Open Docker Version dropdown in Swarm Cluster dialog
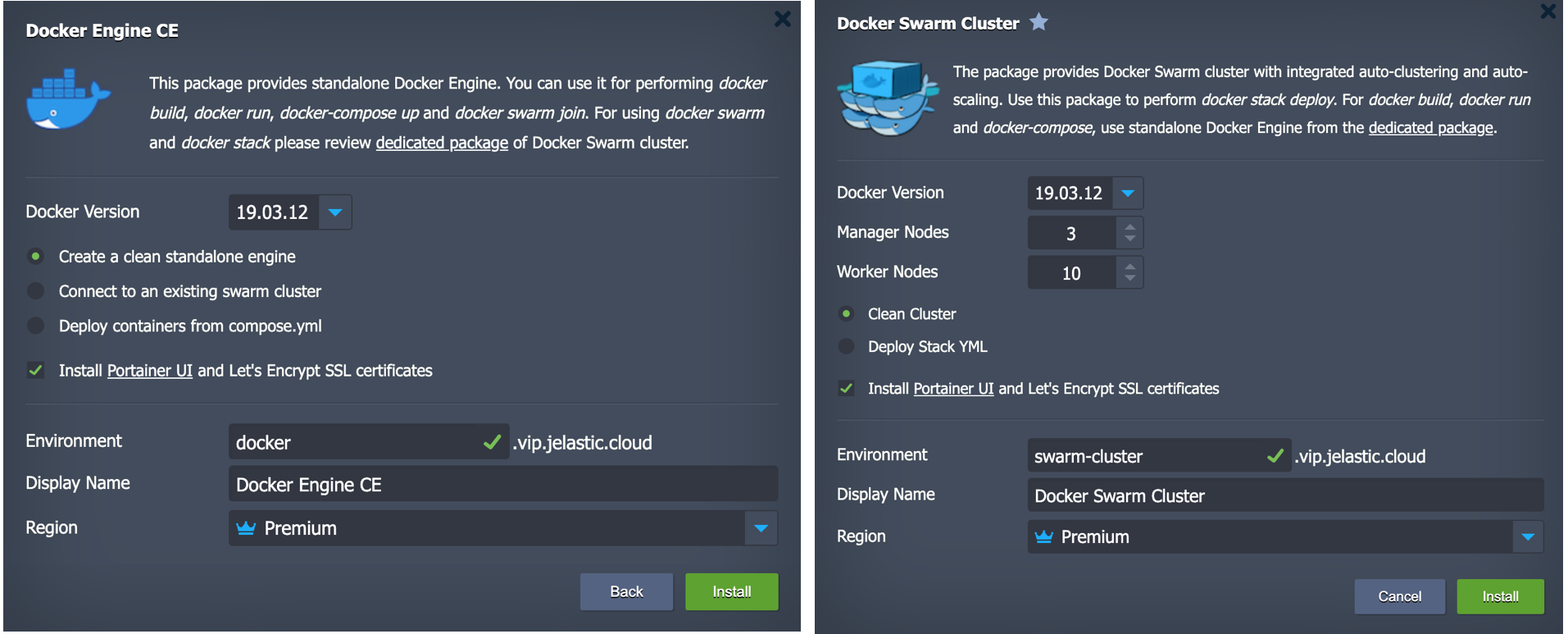This screenshot has width=1568, height=634. tap(1128, 194)
